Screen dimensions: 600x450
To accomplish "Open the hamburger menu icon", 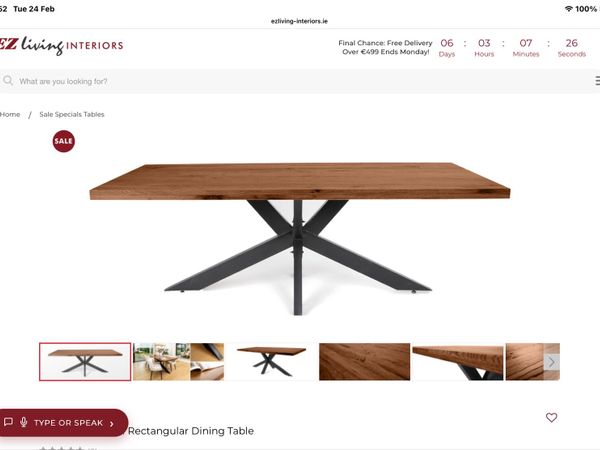I will [x=597, y=81].
